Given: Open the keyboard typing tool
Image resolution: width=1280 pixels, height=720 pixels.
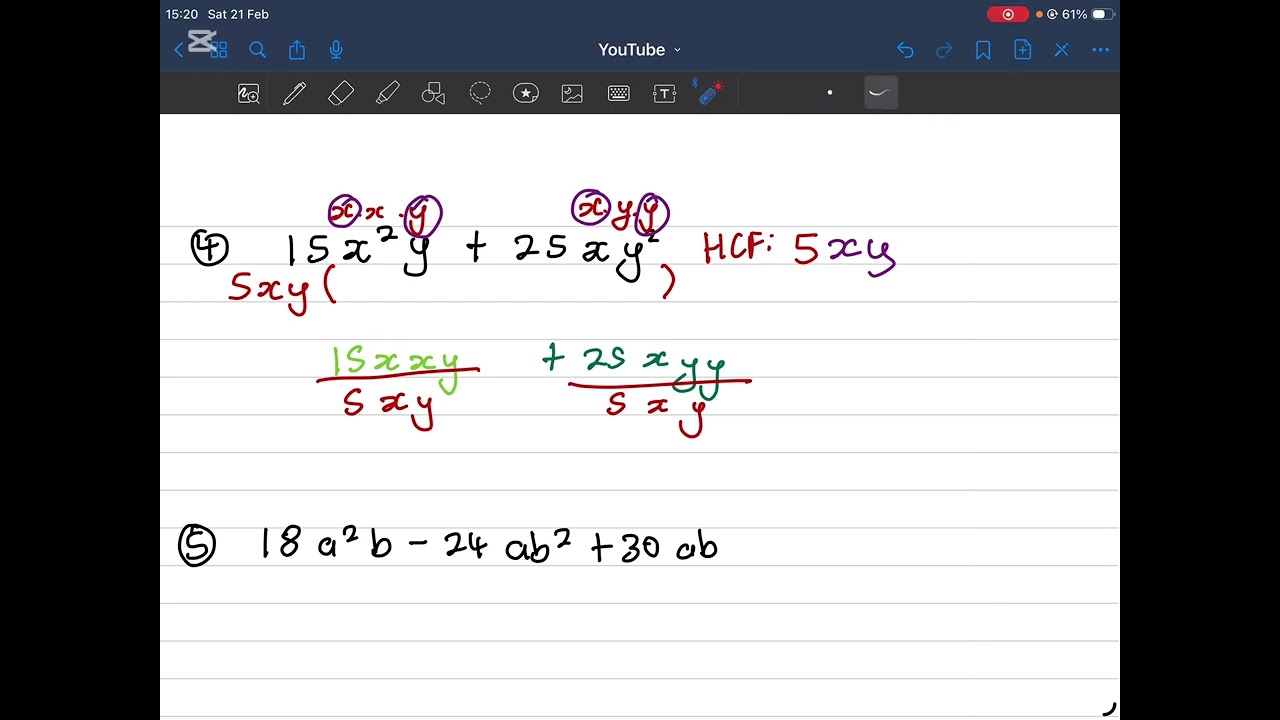Looking at the screenshot, I should pyautogui.click(x=618, y=94).
